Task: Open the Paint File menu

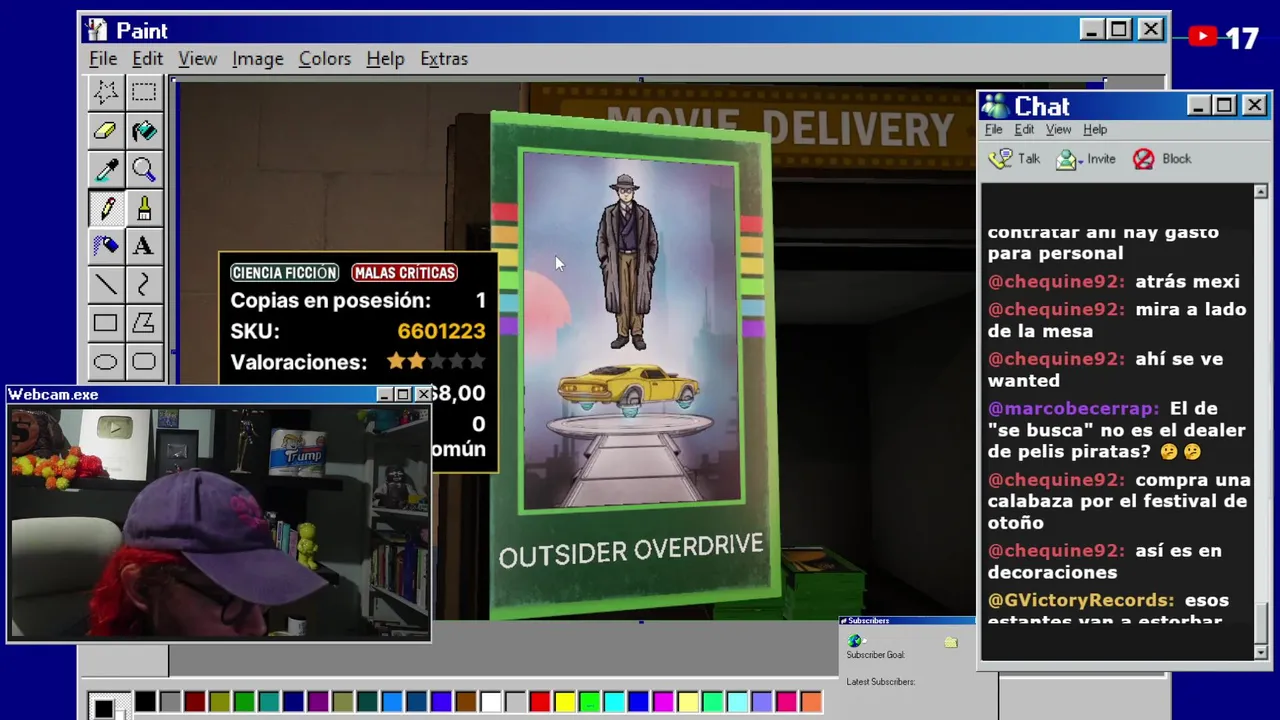Action: 103,59
